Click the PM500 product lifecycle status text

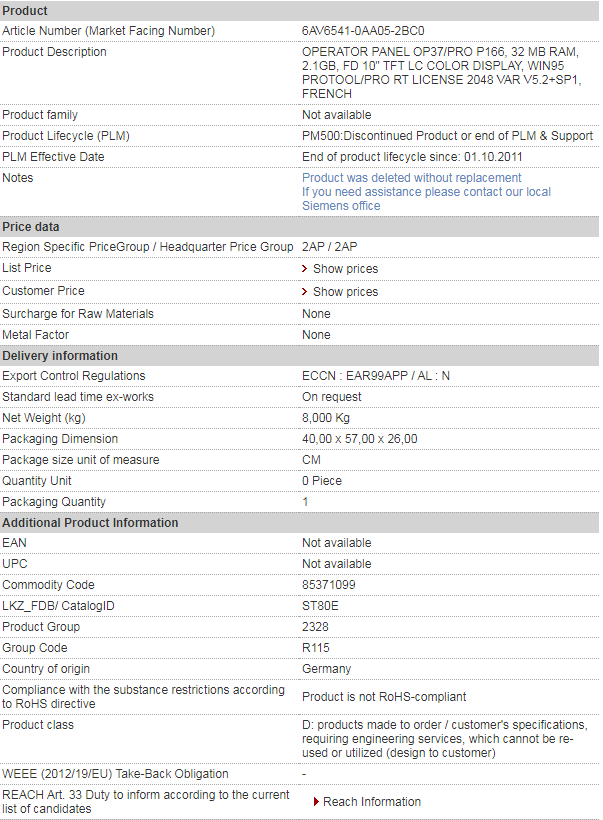[x=447, y=136]
